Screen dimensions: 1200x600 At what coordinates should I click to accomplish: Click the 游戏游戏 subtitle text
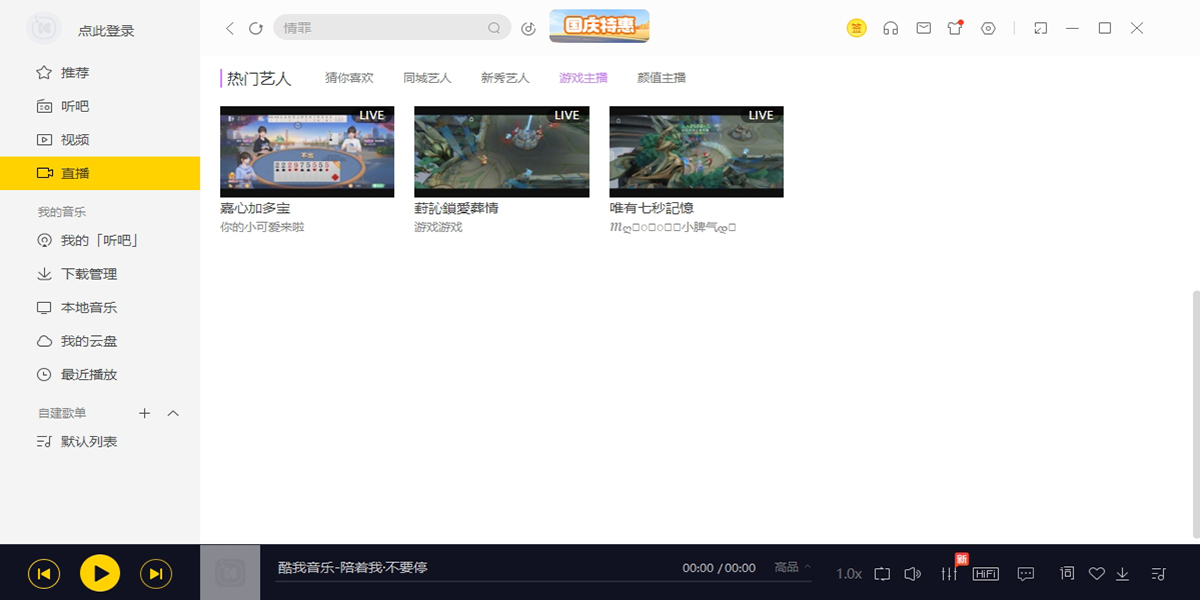click(438, 228)
